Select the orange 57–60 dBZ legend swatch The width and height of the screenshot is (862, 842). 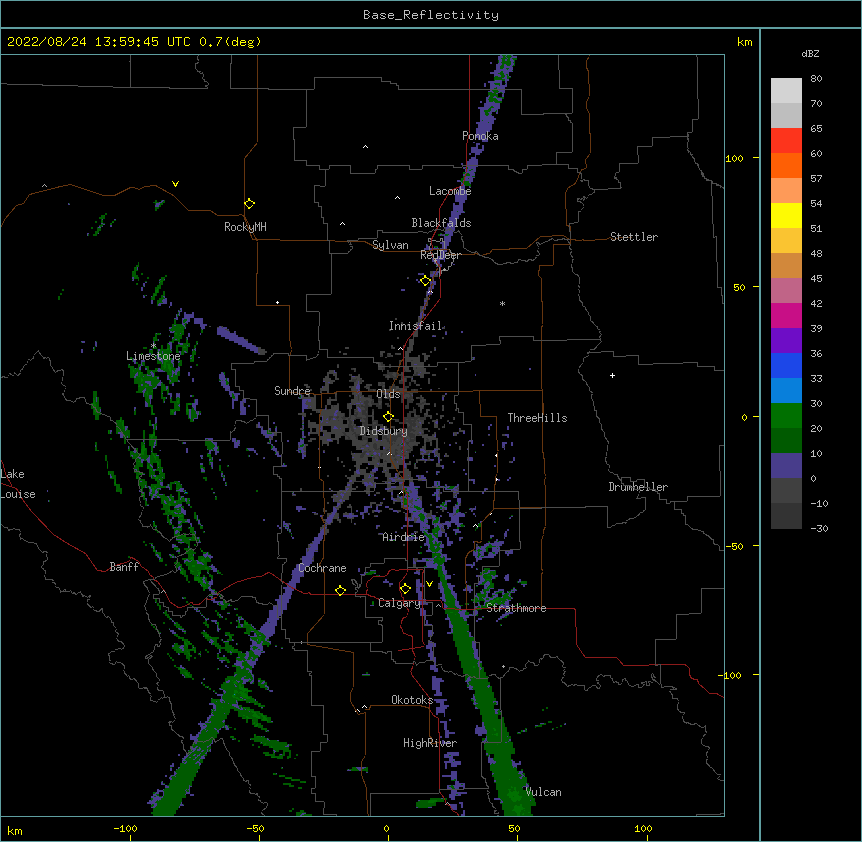tap(786, 165)
